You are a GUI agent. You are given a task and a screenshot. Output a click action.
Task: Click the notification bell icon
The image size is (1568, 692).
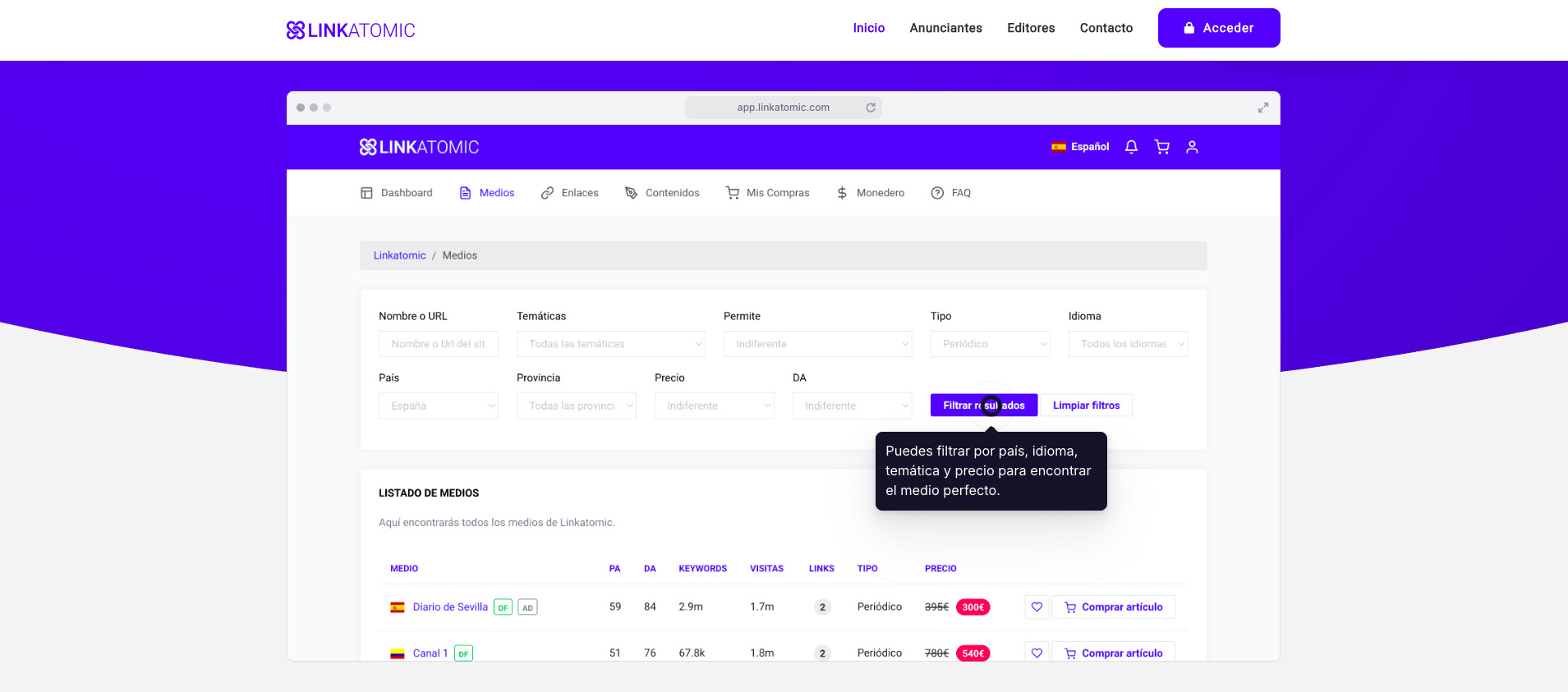click(x=1131, y=147)
